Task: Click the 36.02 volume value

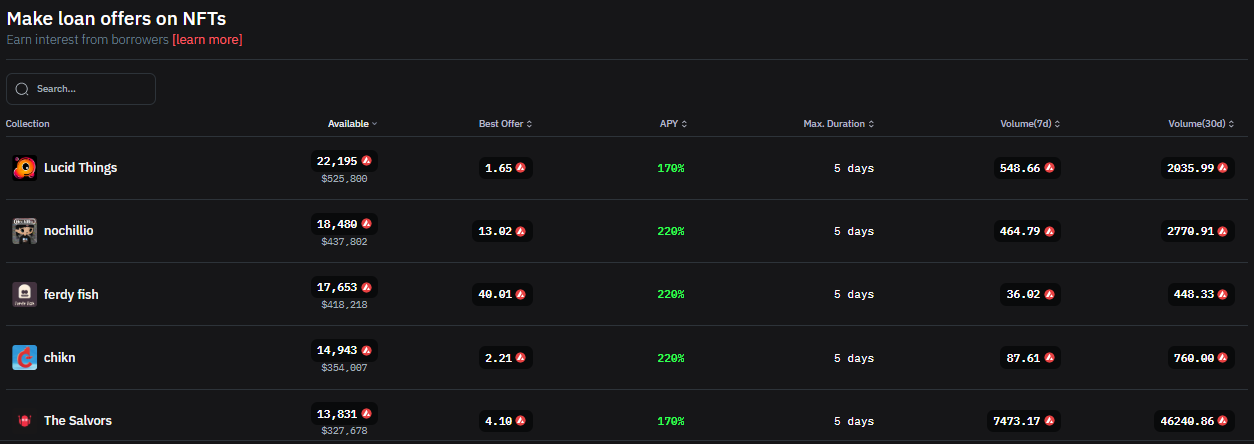Action: [1024, 294]
